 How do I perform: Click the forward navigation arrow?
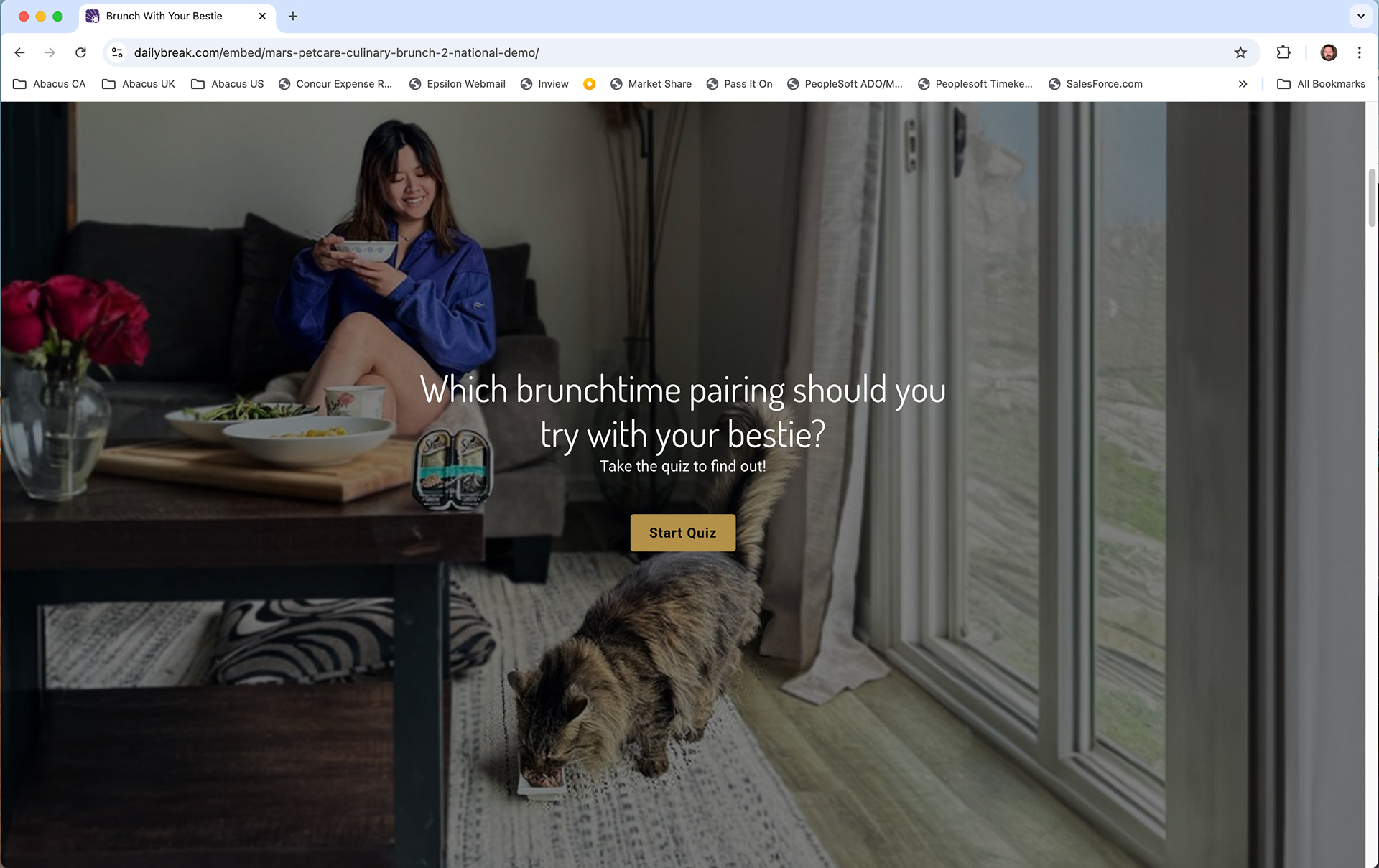50,52
